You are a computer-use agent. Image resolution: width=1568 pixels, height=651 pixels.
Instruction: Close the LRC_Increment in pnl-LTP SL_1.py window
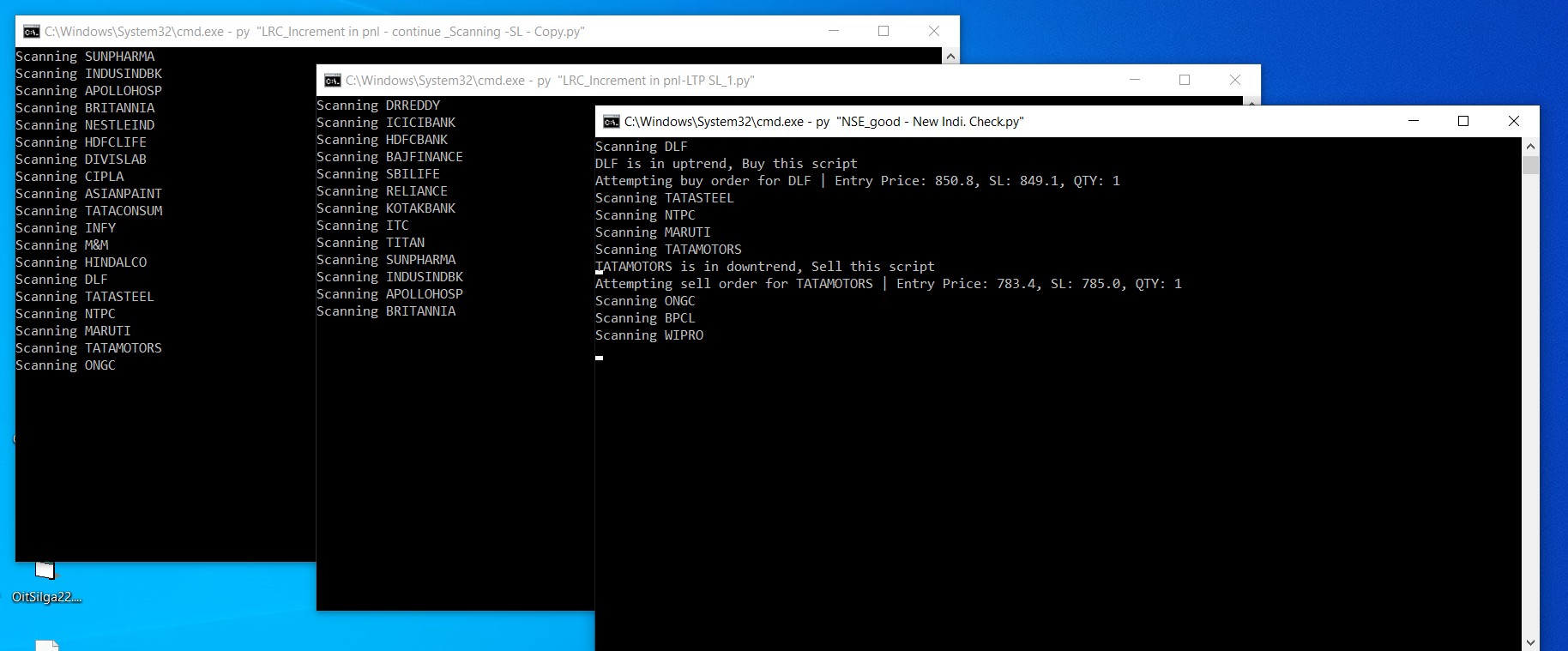(1234, 80)
